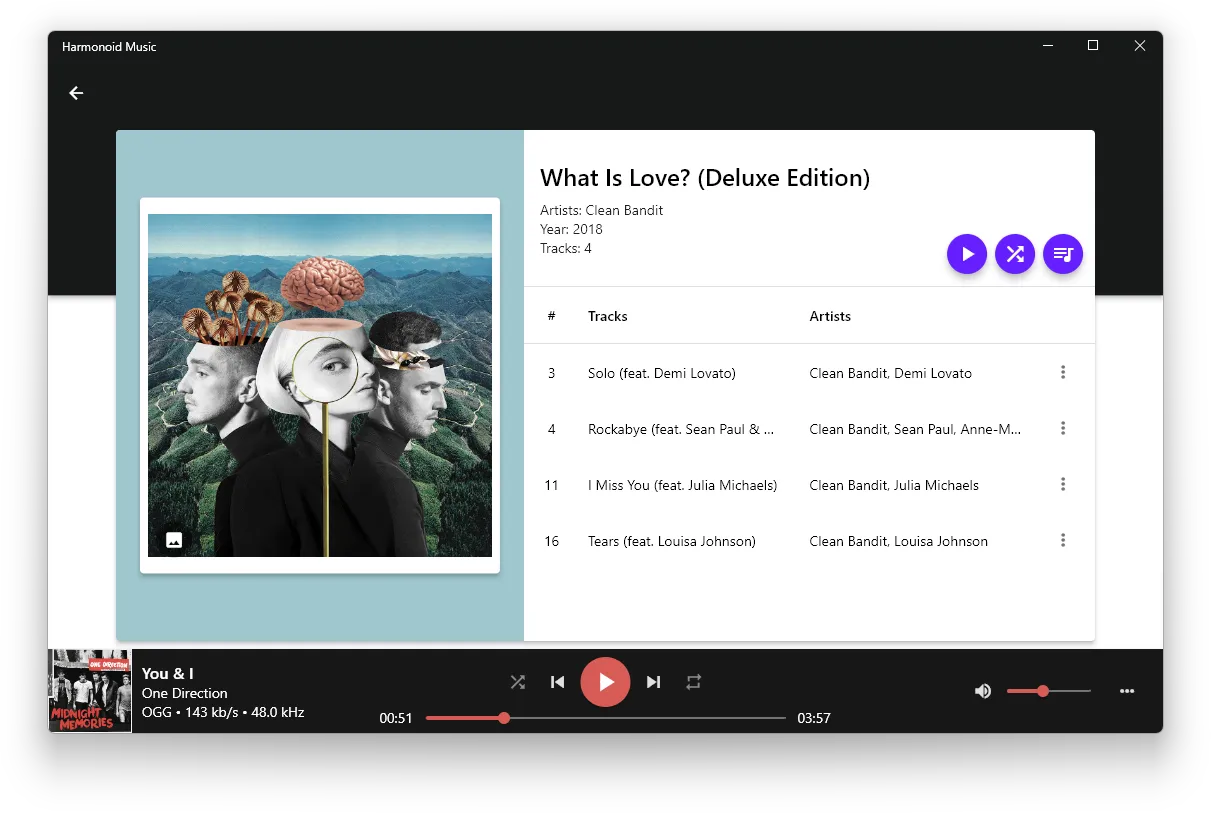Open options menu for Solo track

click(1063, 372)
